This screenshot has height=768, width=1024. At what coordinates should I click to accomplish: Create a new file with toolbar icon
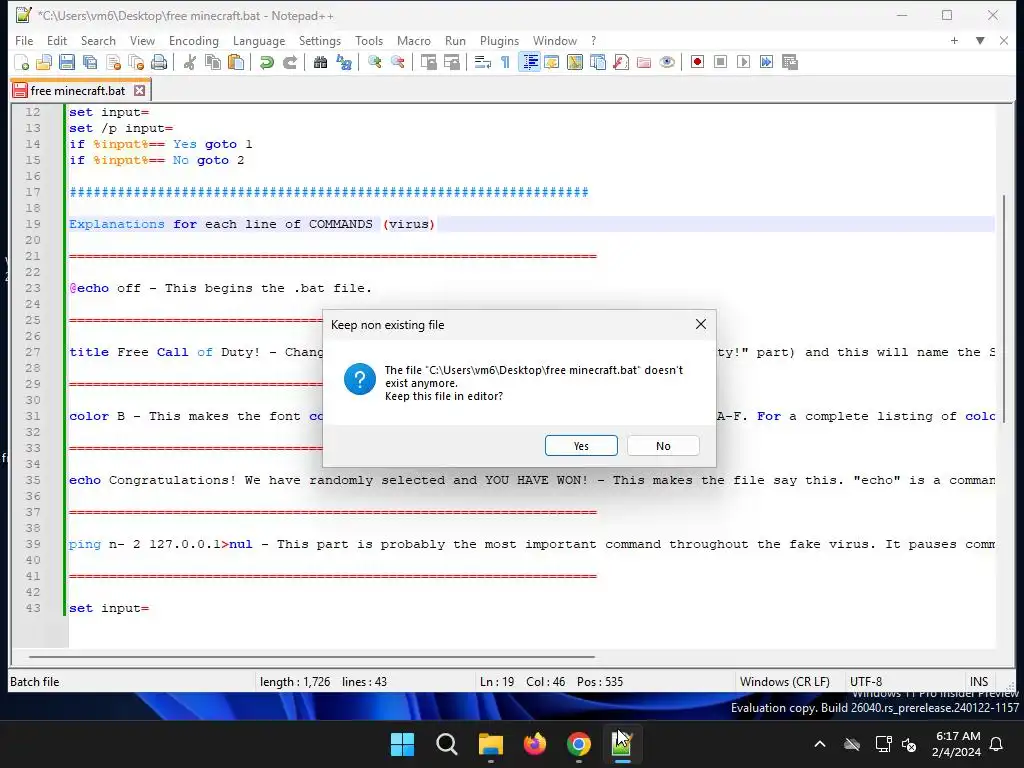click(21, 62)
